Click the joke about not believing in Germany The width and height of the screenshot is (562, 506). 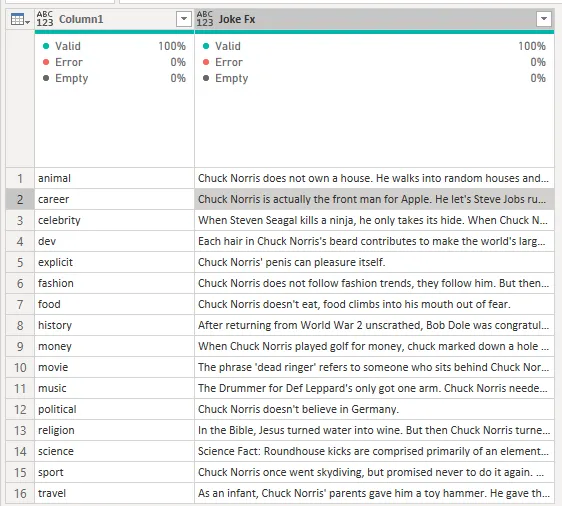pos(374,409)
